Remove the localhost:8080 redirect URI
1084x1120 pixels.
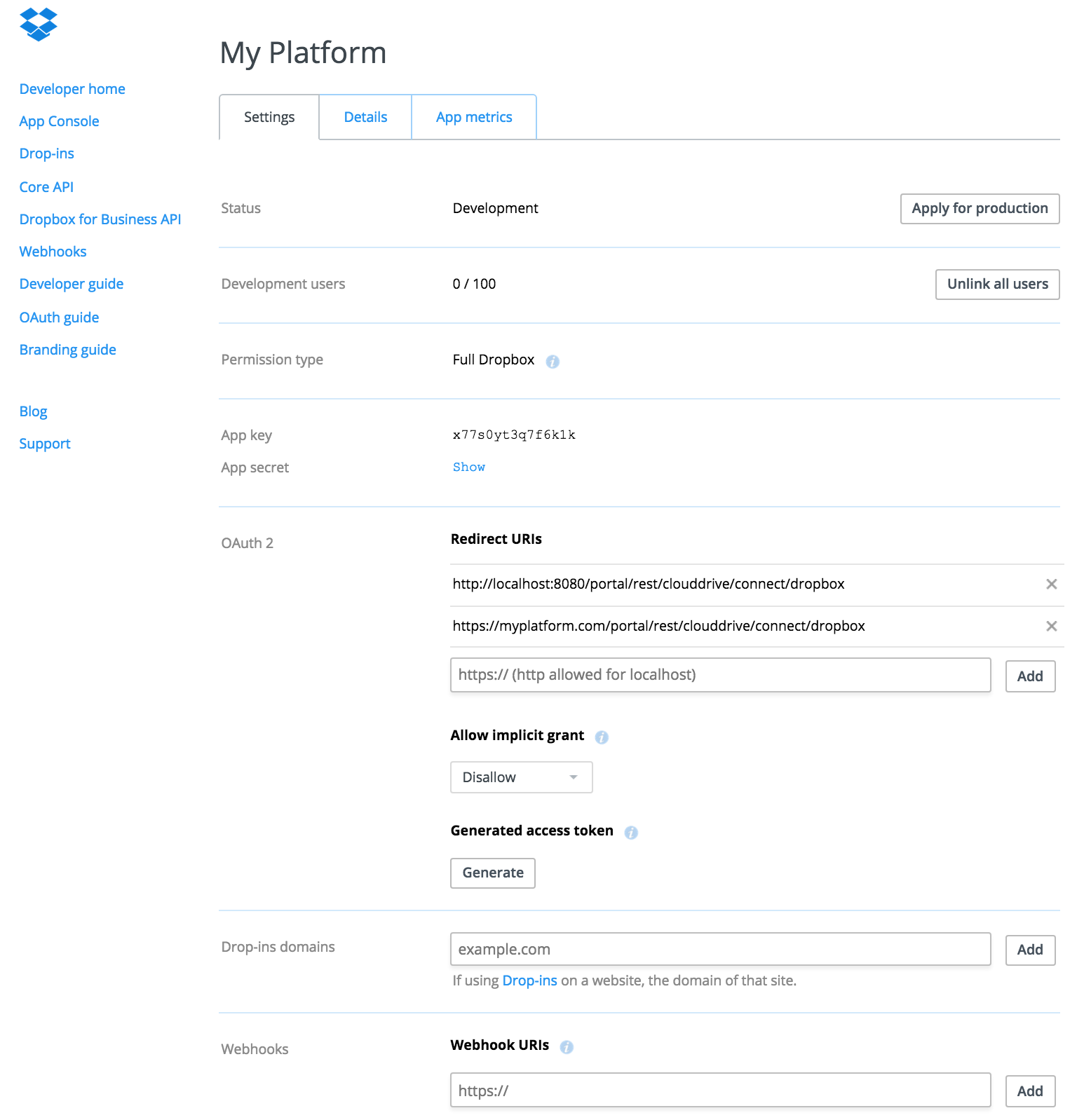(x=1052, y=584)
